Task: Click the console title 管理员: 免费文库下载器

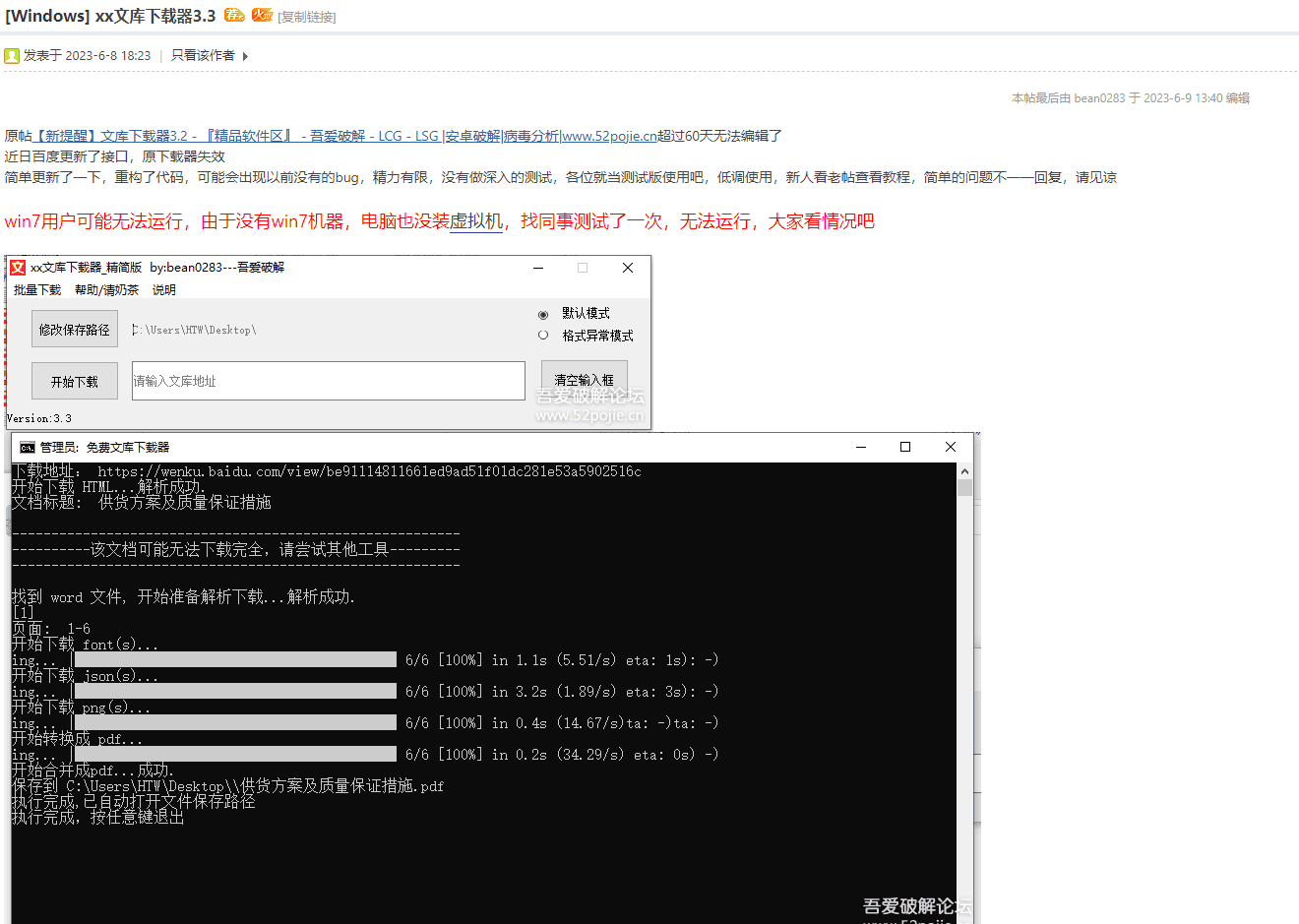Action: pos(104,448)
